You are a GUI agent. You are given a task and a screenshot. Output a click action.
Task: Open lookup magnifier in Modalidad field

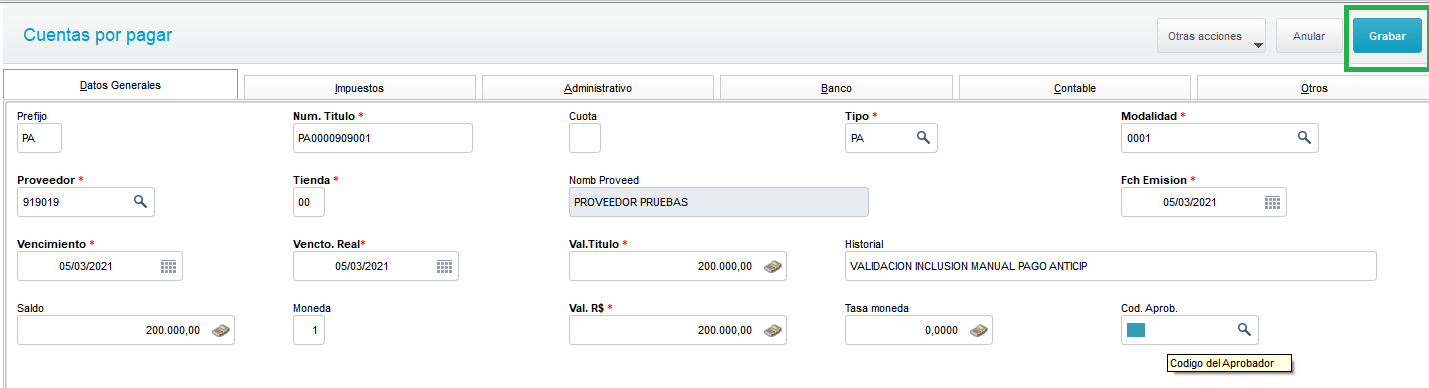point(1304,138)
